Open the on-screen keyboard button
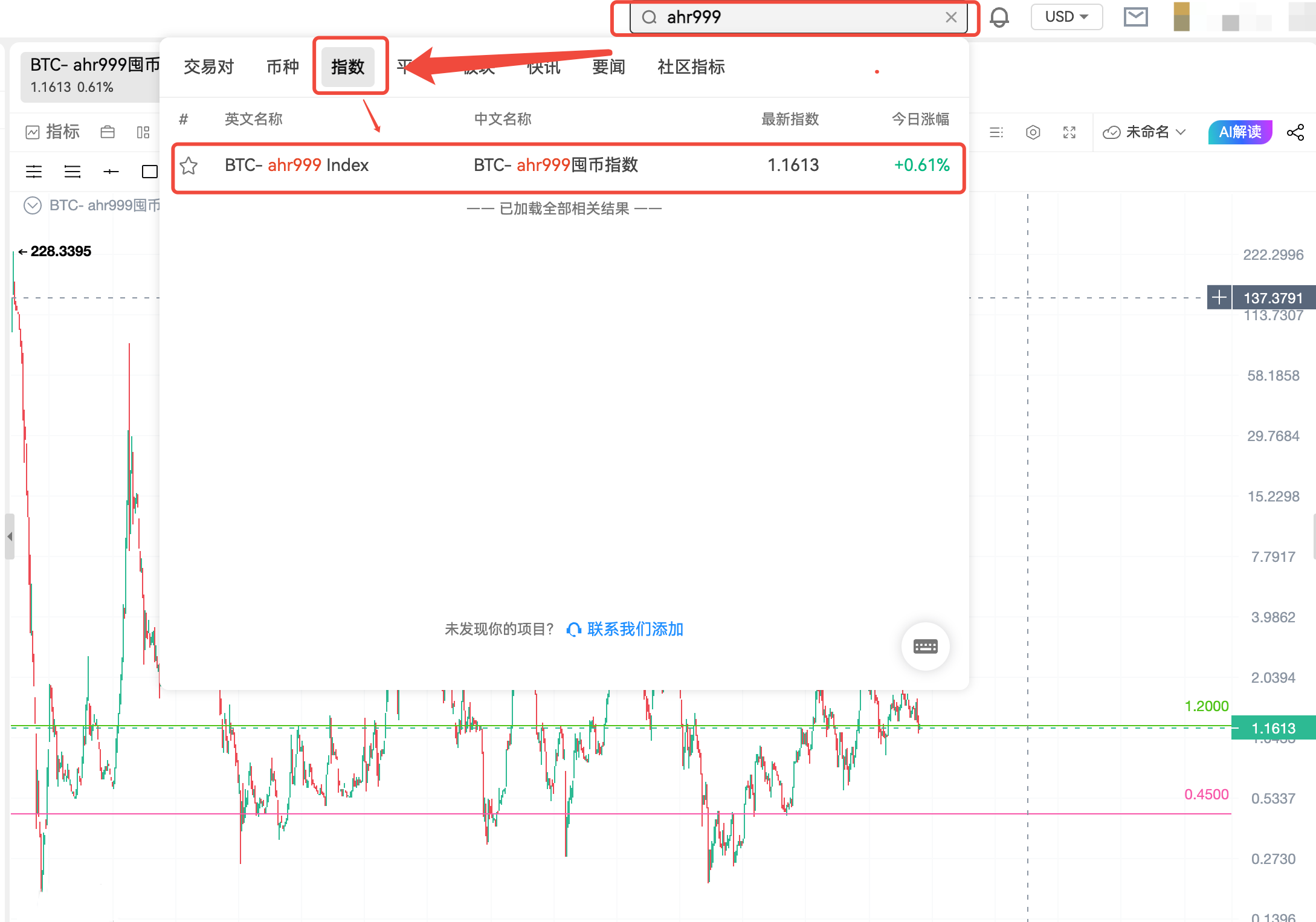This screenshot has width=1316, height=922. (925, 647)
